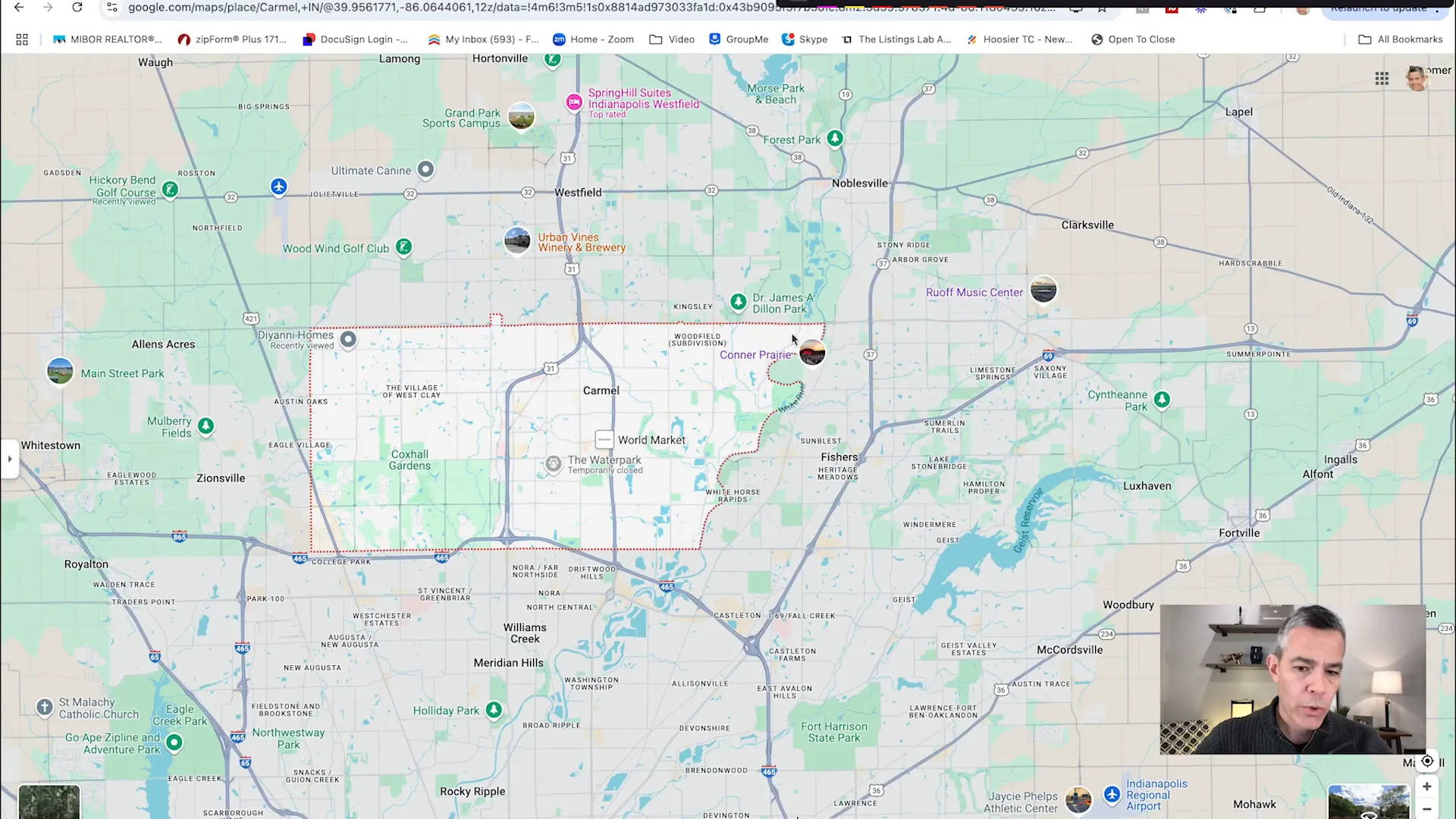Select Ultimate Canine map marker
1456x819 pixels.
(426, 170)
